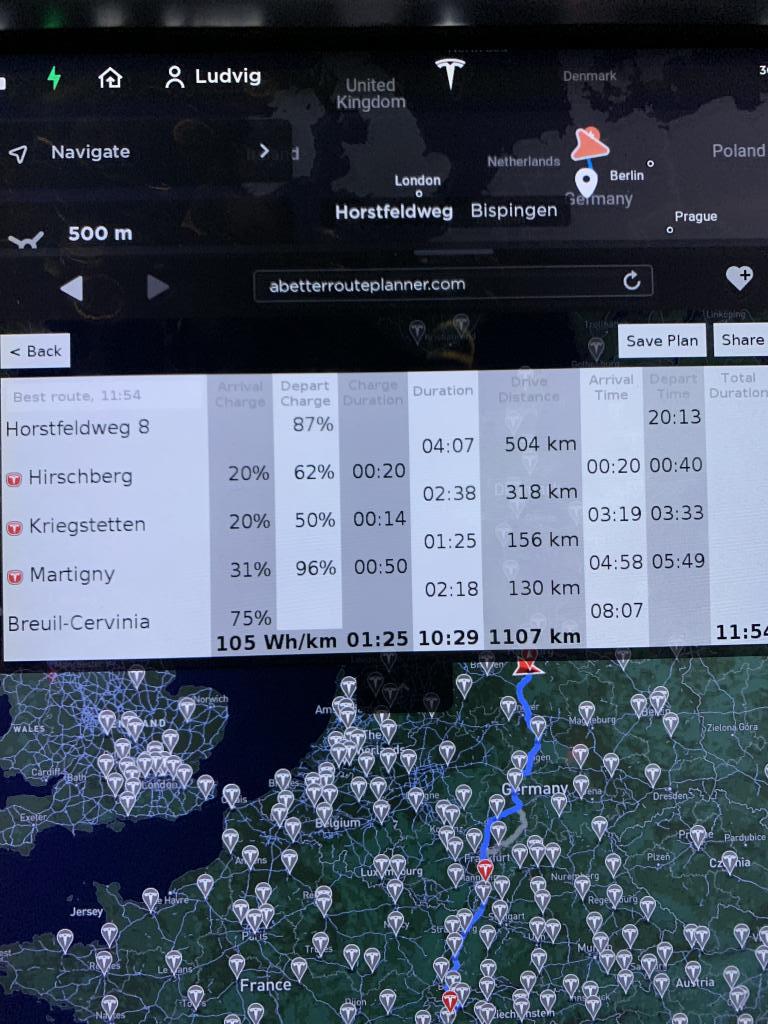
Task: Click the Save Plan button
Action: [662, 341]
